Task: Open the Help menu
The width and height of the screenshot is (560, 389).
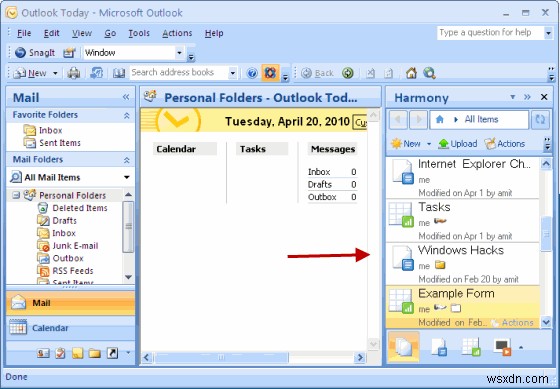Action: pyautogui.click(x=214, y=33)
